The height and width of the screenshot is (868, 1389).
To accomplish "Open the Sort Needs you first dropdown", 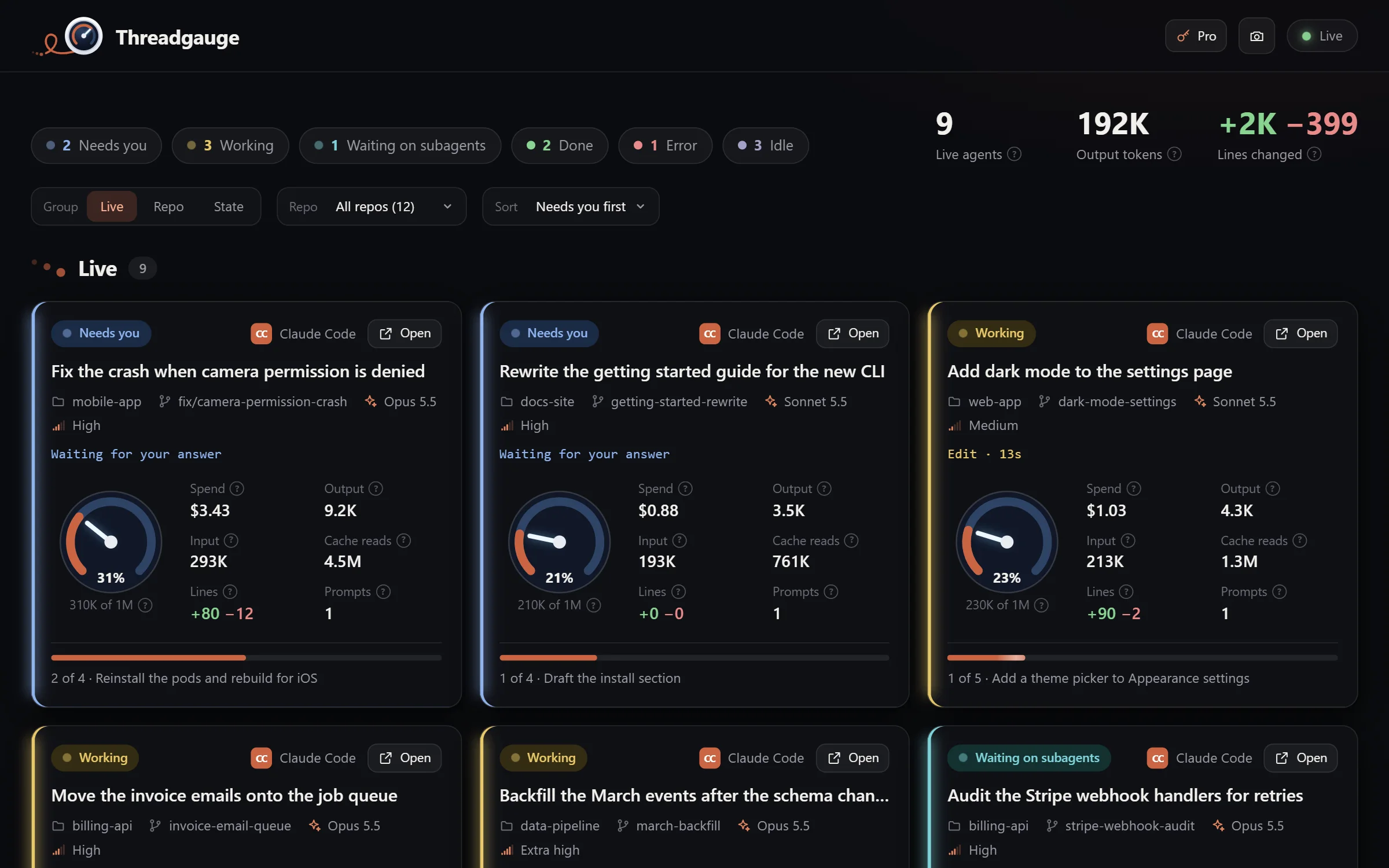I will 571,207.
